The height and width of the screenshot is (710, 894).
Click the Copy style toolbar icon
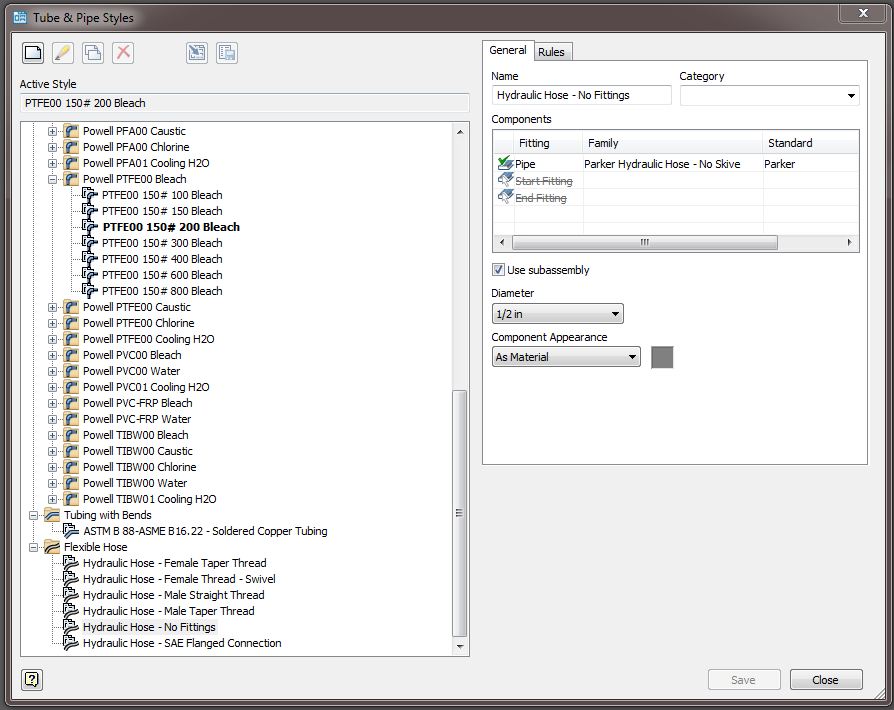[93, 53]
